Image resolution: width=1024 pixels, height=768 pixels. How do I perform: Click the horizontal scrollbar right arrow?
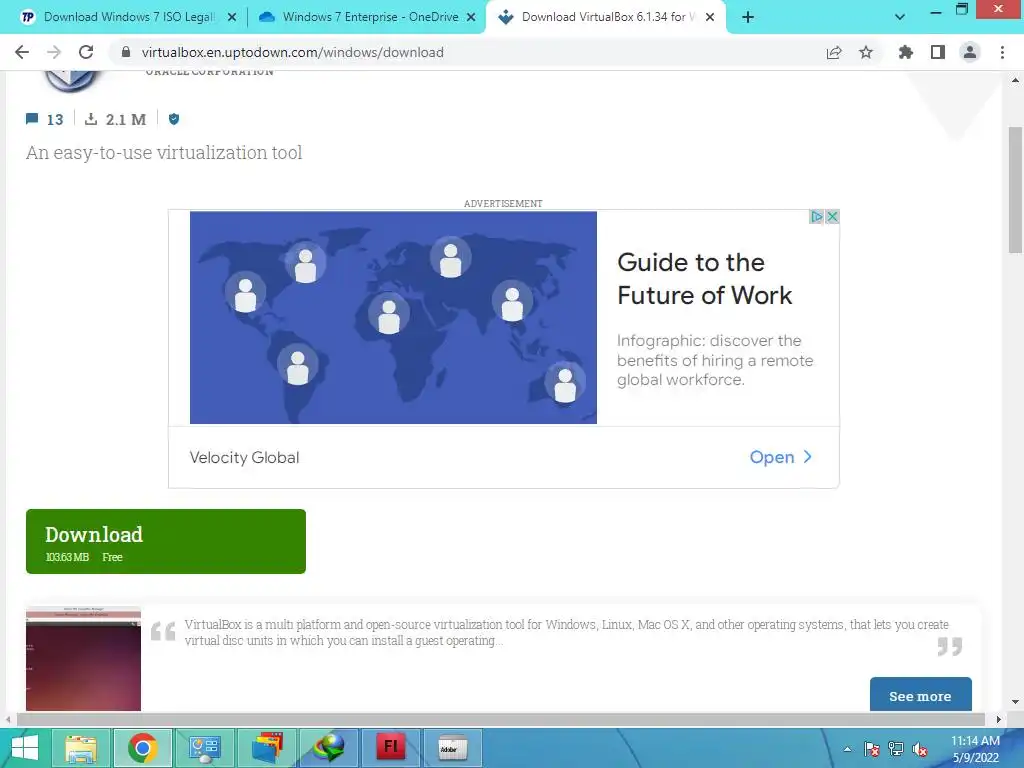click(x=999, y=720)
